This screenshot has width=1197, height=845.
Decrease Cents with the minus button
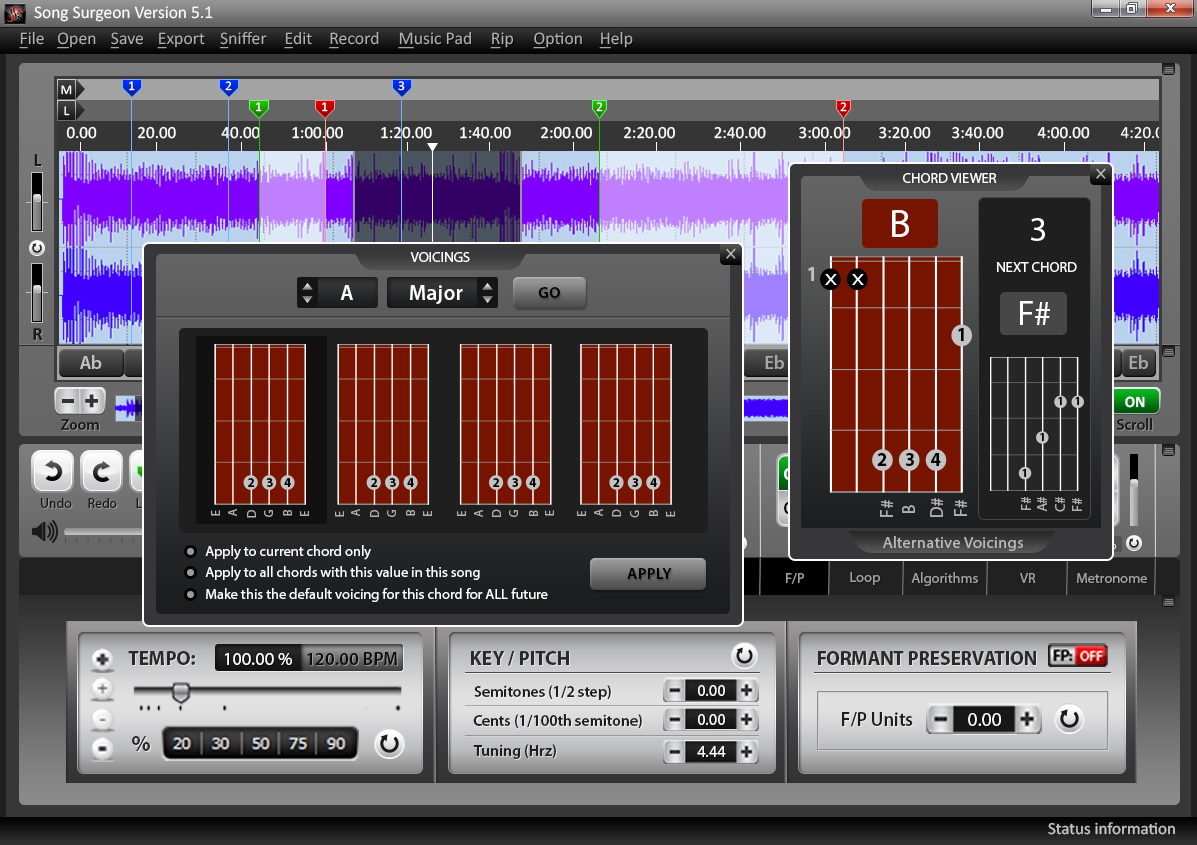point(674,720)
